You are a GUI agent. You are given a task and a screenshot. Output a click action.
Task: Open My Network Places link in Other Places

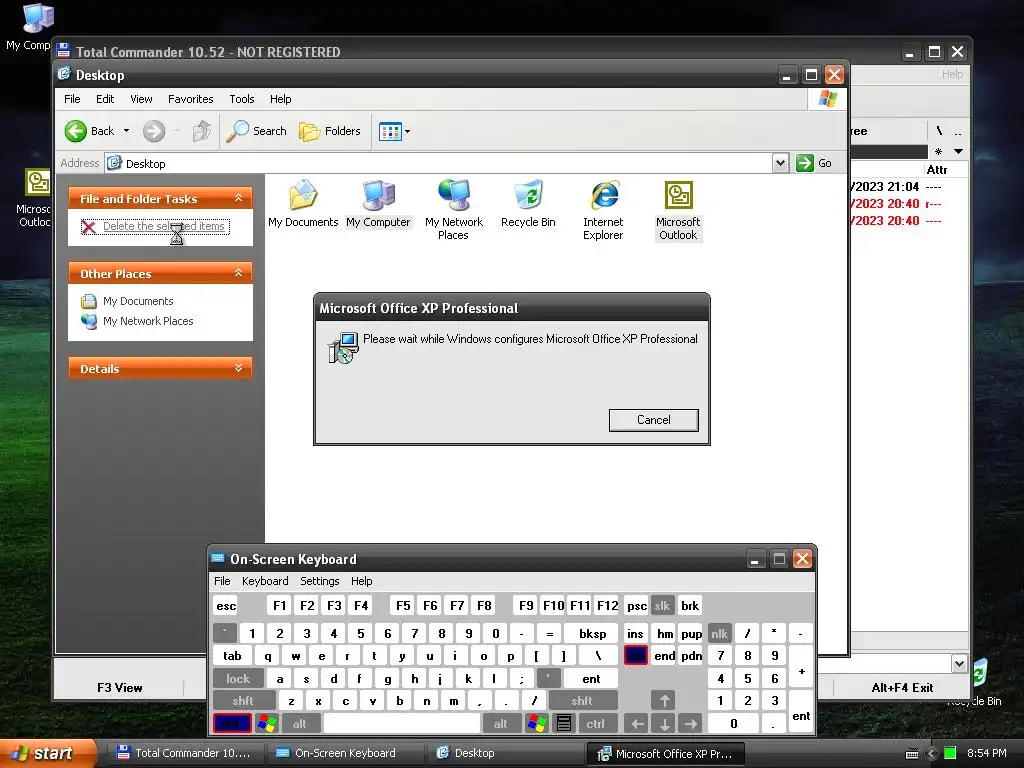(x=148, y=321)
